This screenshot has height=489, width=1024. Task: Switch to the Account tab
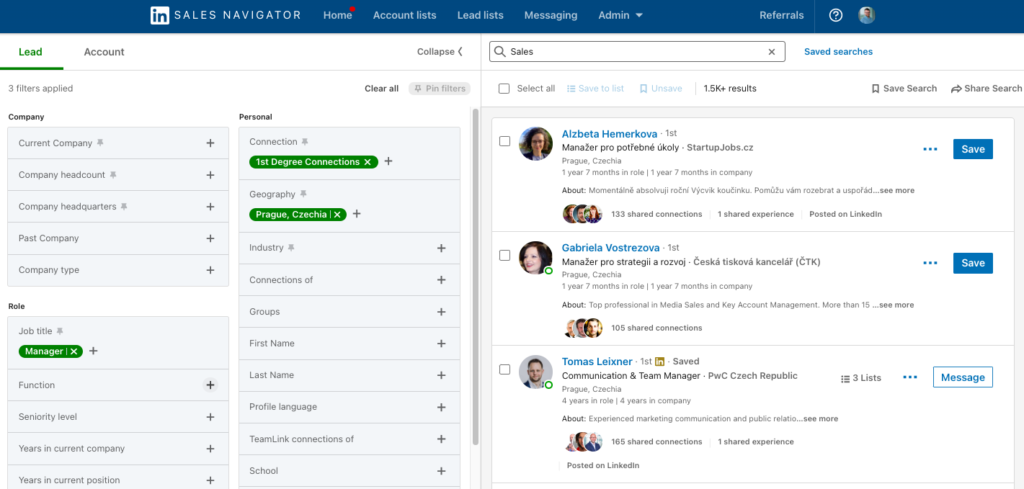click(x=104, y=52)
